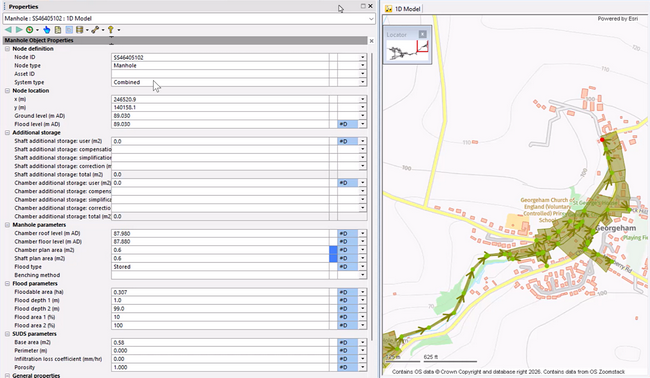Open the Manhole object selector dropdown
The width and height of the screenshot is (650, 378).
[x=371, y=19]
